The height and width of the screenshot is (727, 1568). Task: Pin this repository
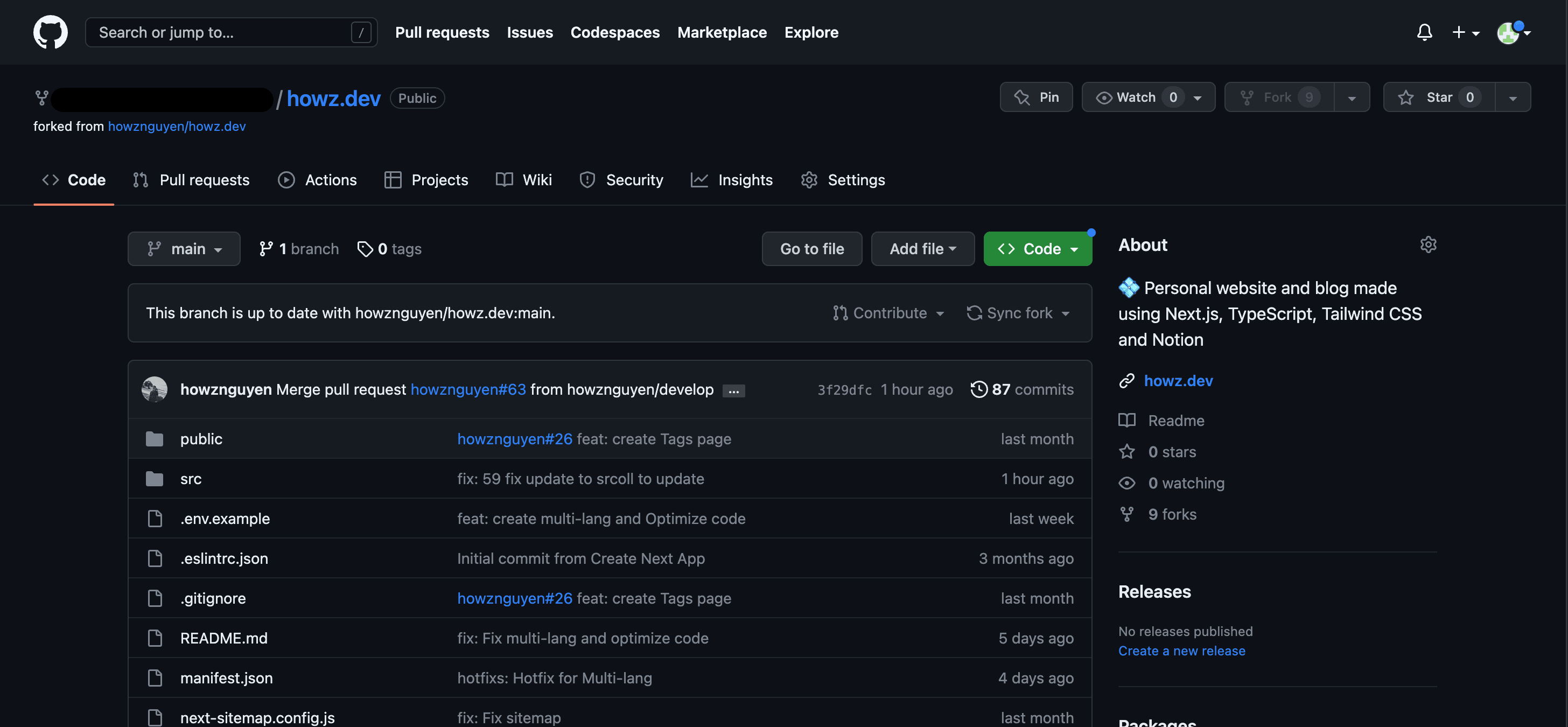click(x=1036, y=97)
